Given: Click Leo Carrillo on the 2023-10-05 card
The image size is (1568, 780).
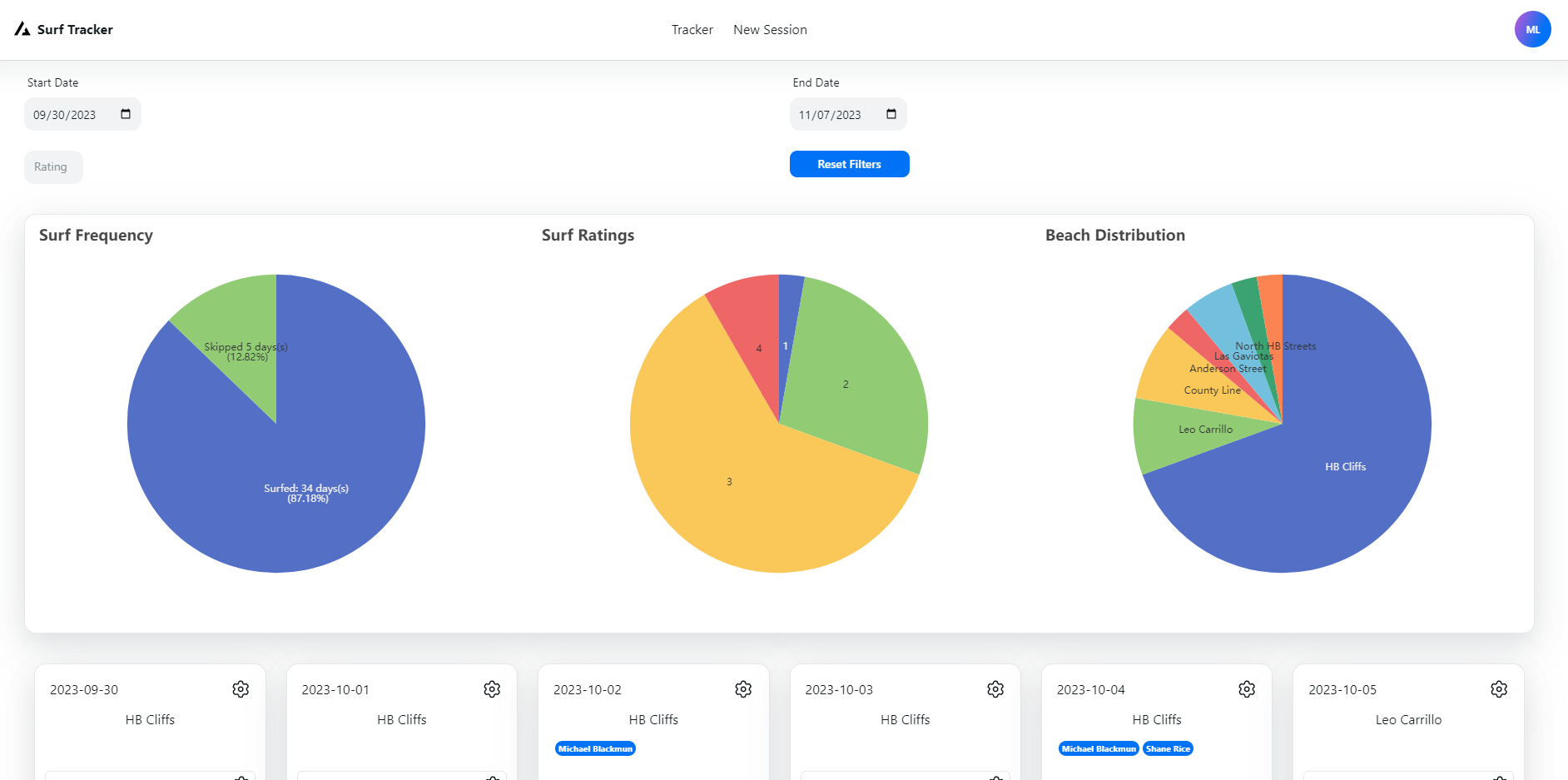Looking at the screenshot, I should coord(1408,719).
